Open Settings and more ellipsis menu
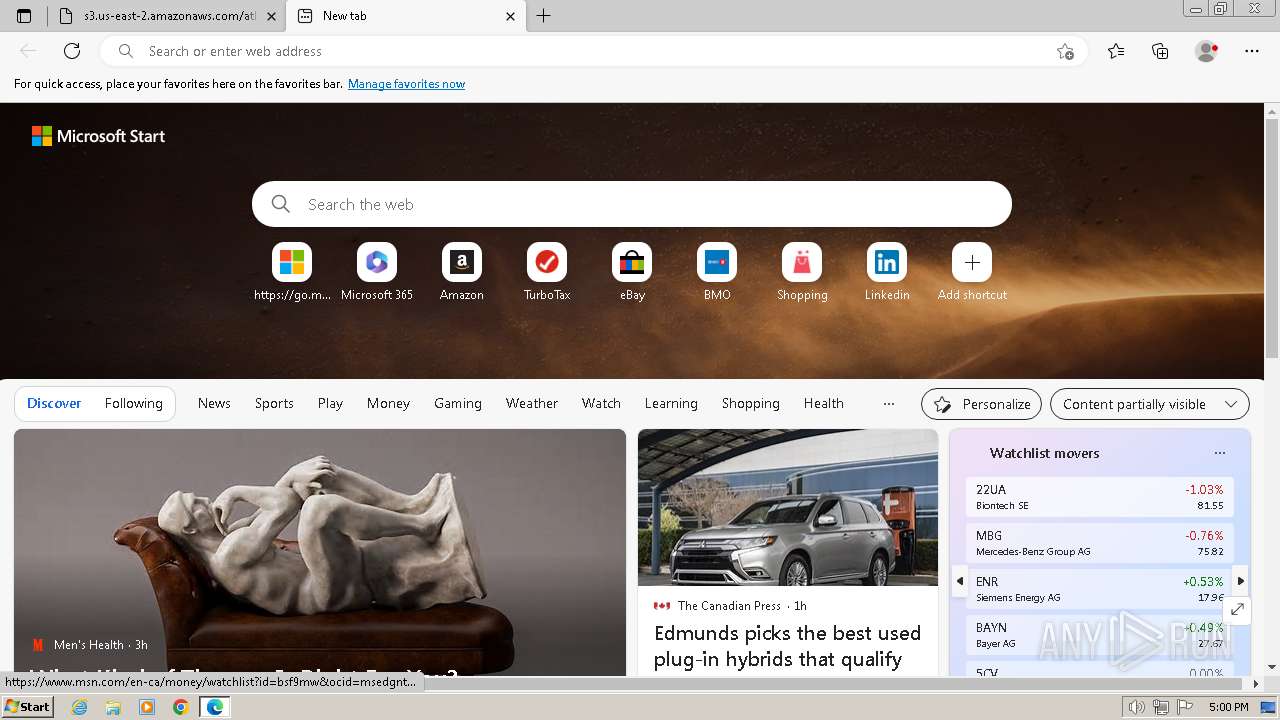This screenshot has height=720, width=1280. [x=1252, y=51]
